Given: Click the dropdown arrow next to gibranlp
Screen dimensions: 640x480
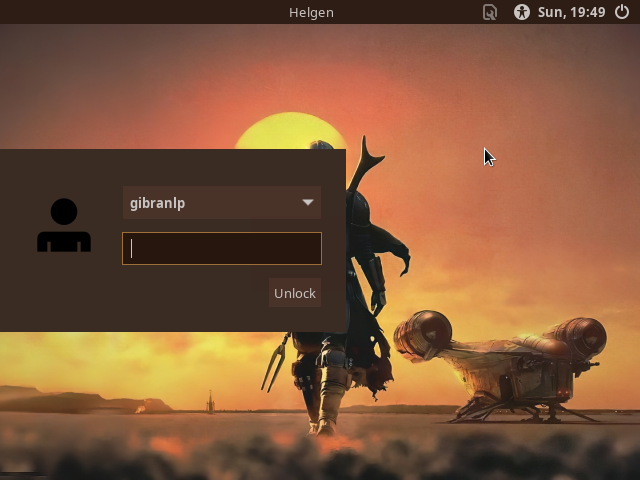Looking at the screenshot, I should coord(308,202).
